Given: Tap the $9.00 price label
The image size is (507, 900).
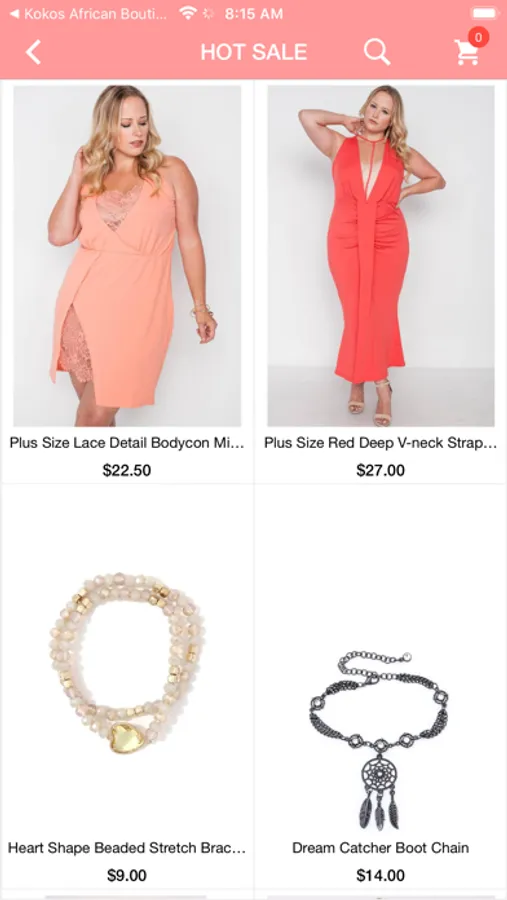Looking at the screenshot, I should point(127,875).
